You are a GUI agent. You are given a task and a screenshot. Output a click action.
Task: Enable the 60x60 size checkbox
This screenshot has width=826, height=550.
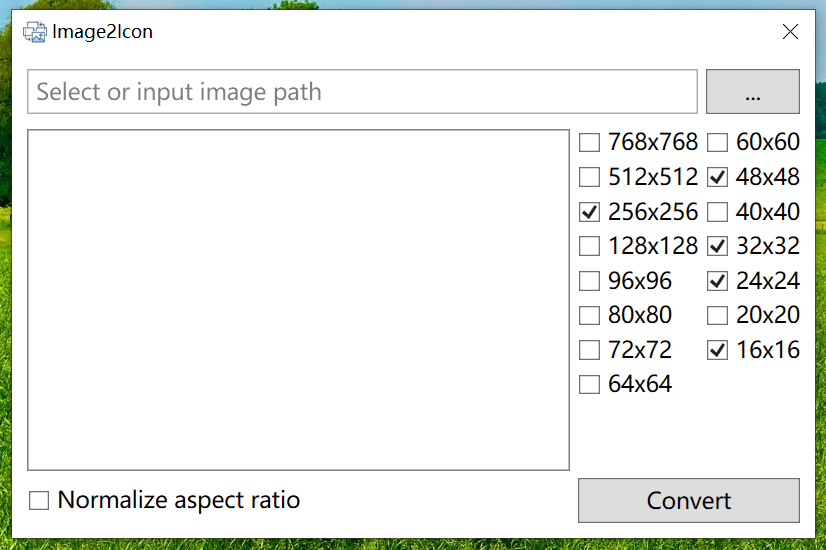click(717, 143)
